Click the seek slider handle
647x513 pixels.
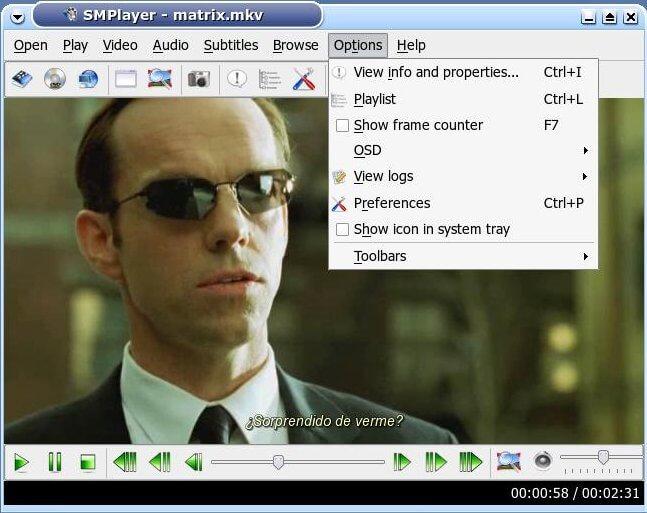[279, 462]
